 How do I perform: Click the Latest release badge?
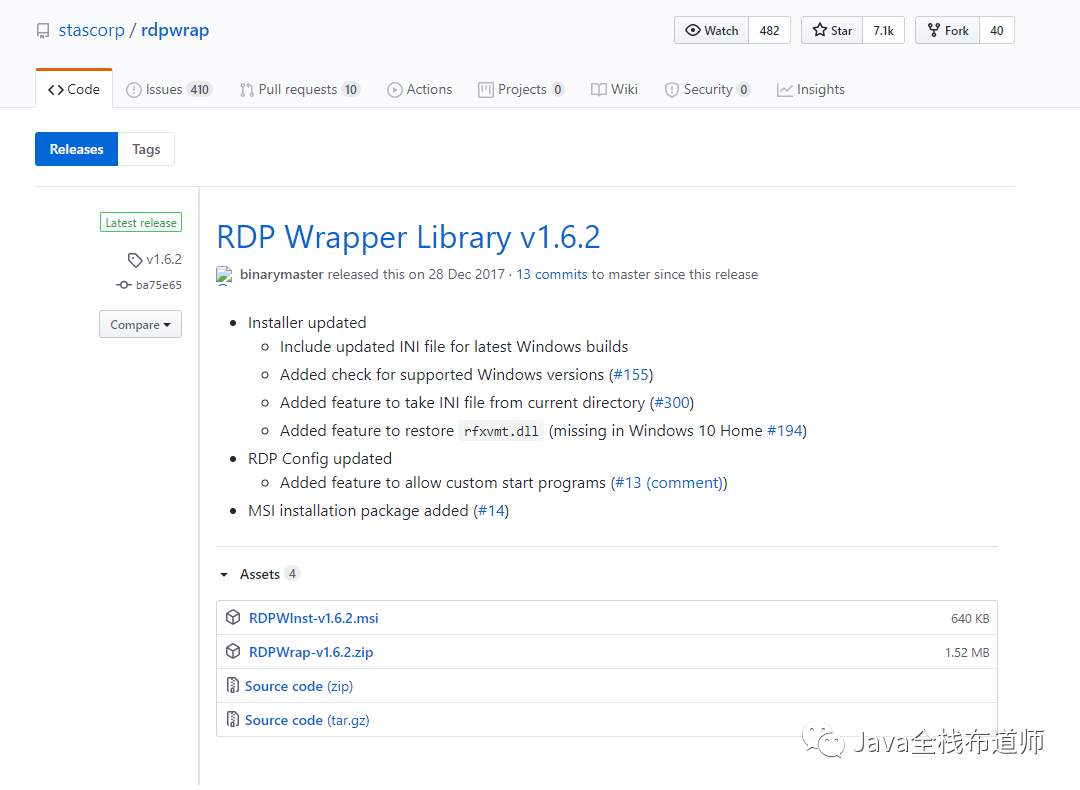141,222
